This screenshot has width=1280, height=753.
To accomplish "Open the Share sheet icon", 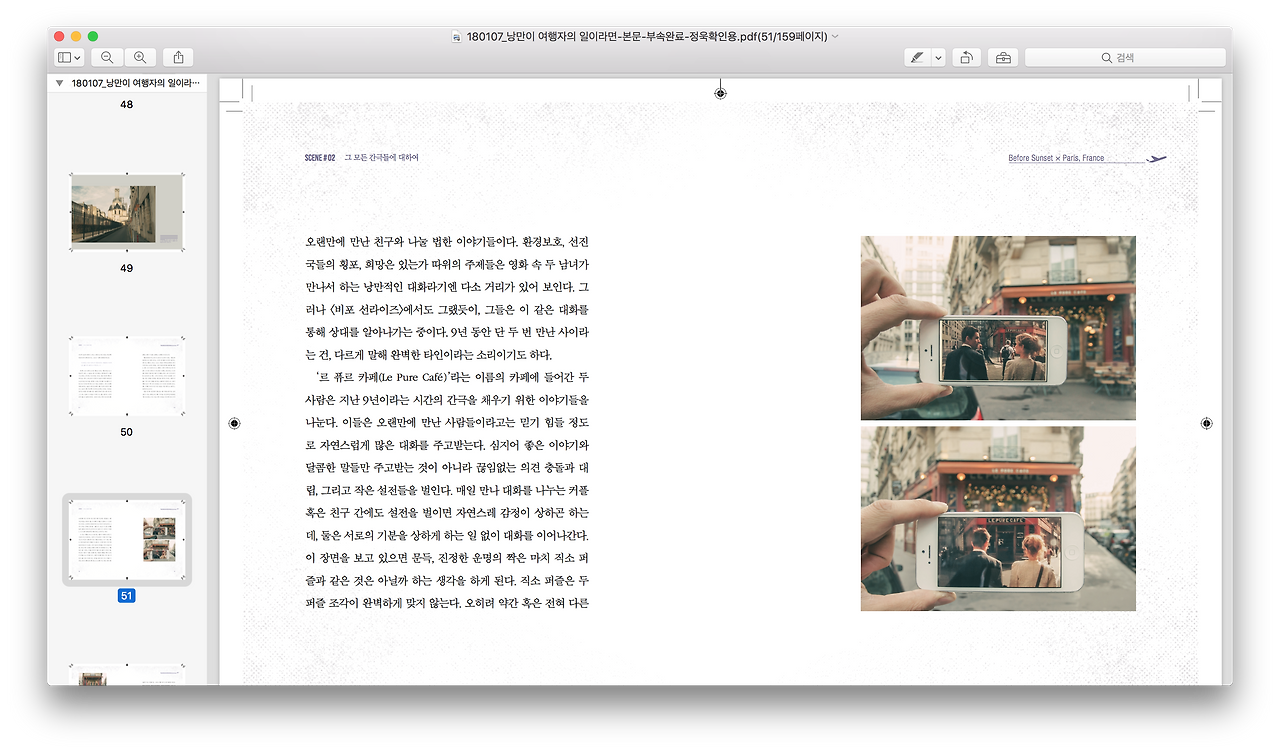I will coord(177,57).
